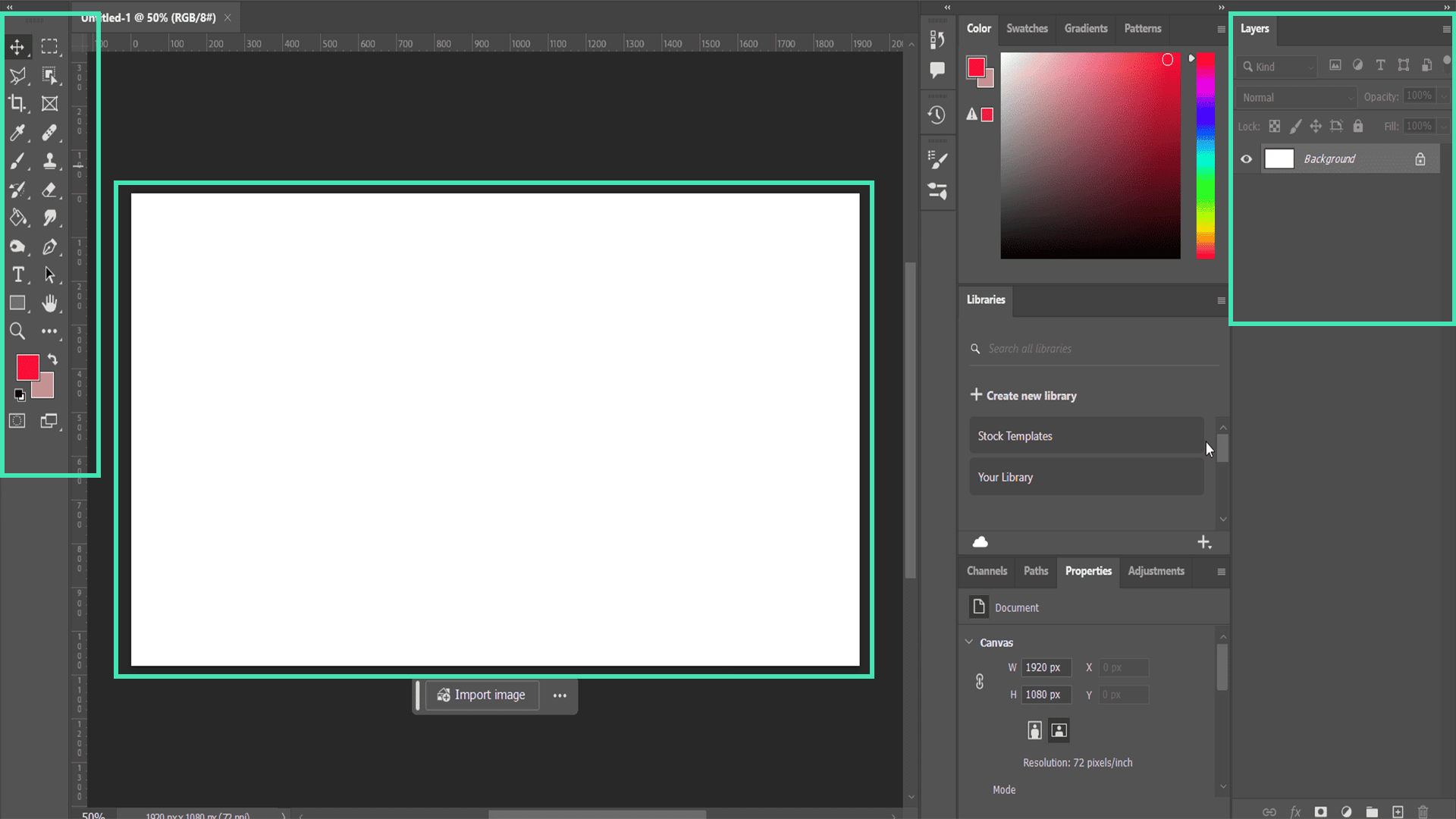This screenshot has width=1456, height=819.
Task: Open the Color panel options menu
Action: click(1221, 29)
